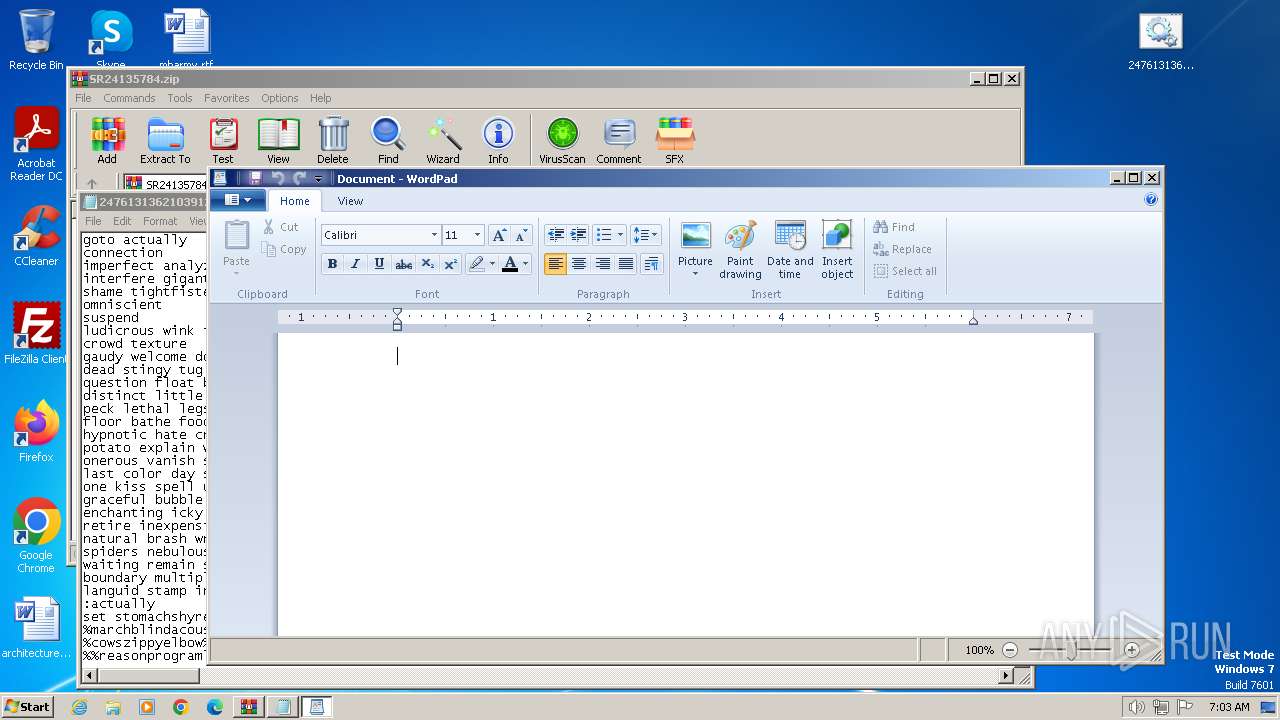This screenshot has height=720, width=1280.
Task: Click Info in WinRAR toolbar
Action: point(498,140)
